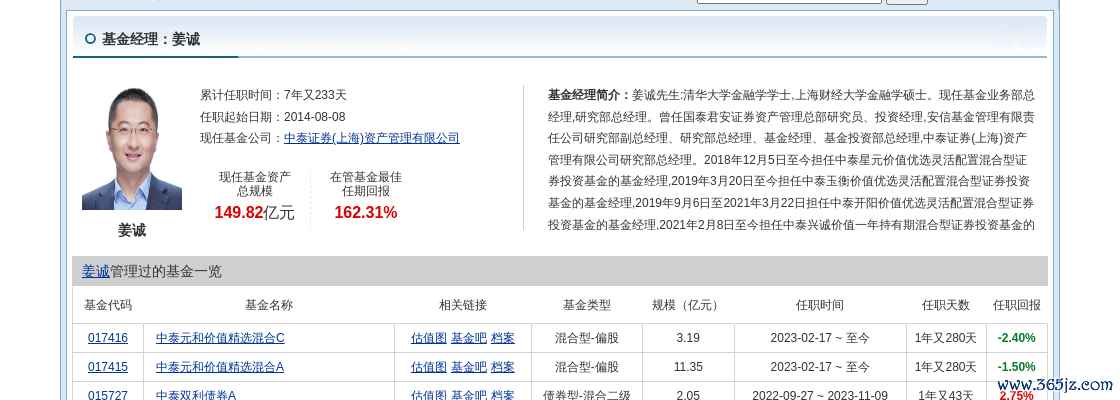Open 中泰元和价值精选混合A fund page

pos(220,366)
